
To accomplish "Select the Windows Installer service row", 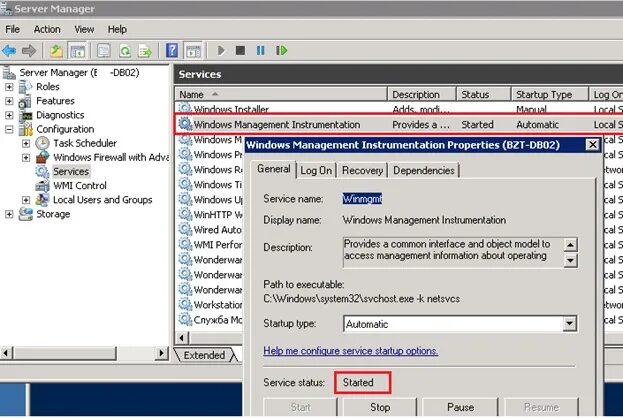I will pyautogui.click(x=399, y=109).
